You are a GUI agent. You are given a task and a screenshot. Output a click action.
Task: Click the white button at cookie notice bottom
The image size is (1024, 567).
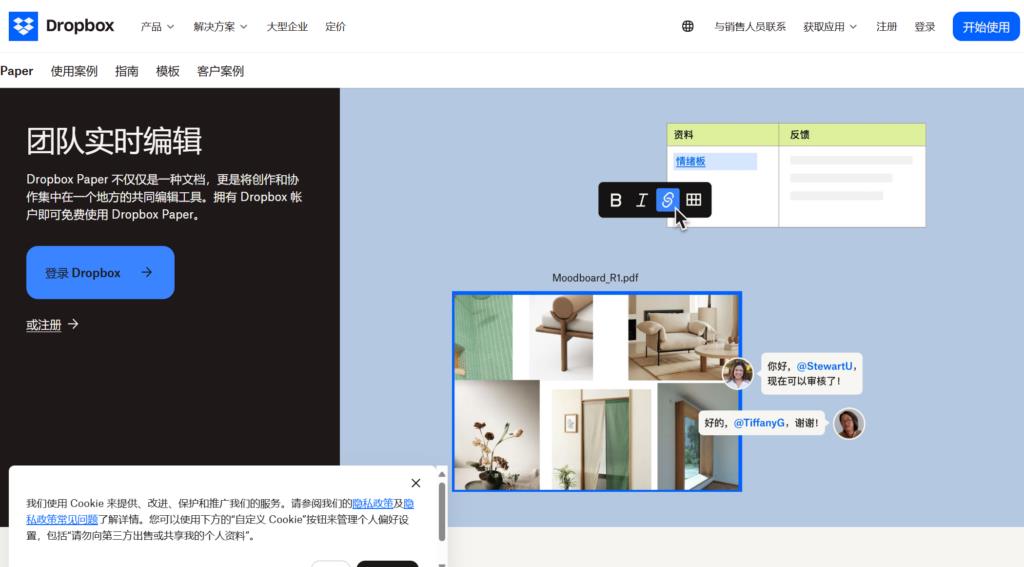coord(330,563)
